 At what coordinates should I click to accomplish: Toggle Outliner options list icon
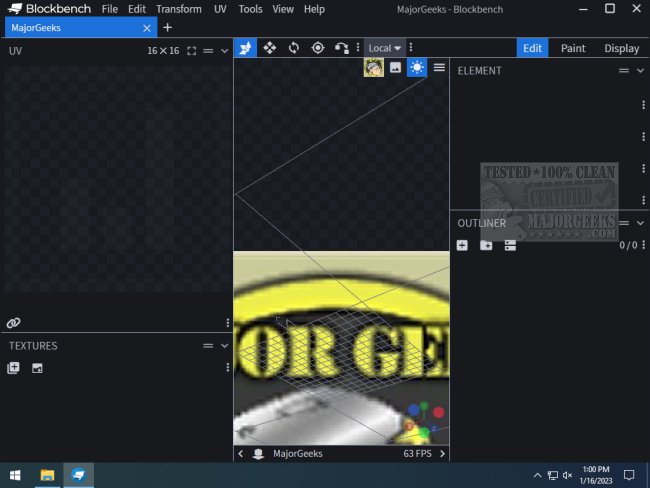(510, 245)
